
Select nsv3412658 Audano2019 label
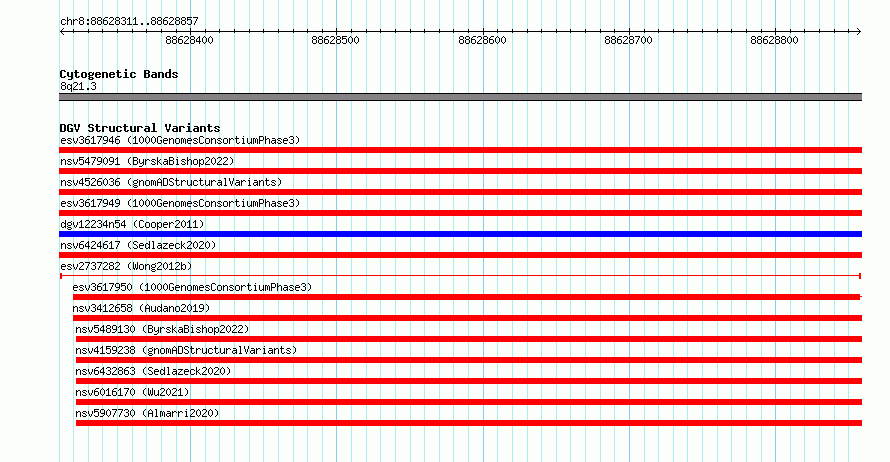(141, 308)
